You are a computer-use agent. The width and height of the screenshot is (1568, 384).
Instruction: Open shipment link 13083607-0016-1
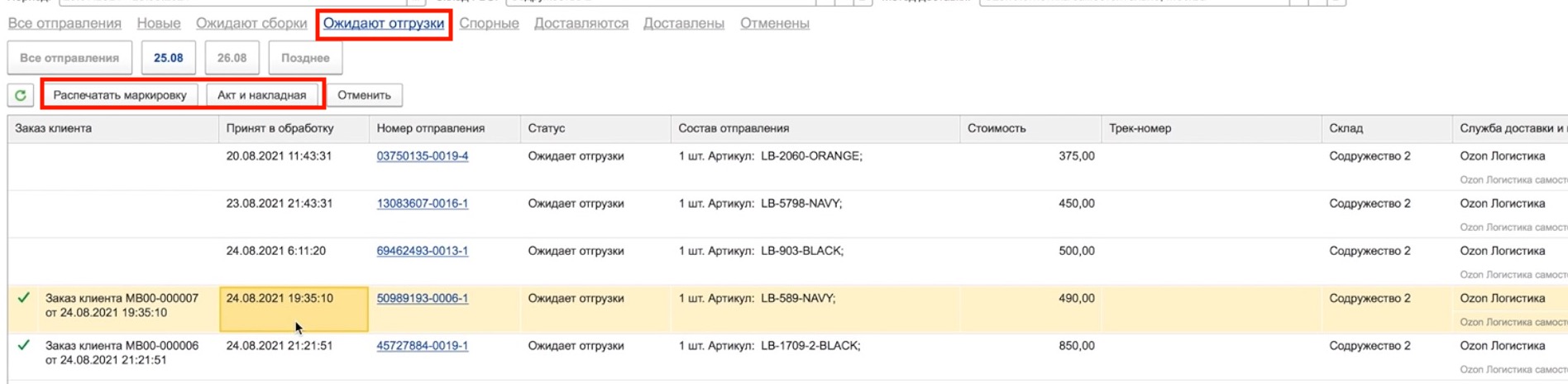pos(423,204)
